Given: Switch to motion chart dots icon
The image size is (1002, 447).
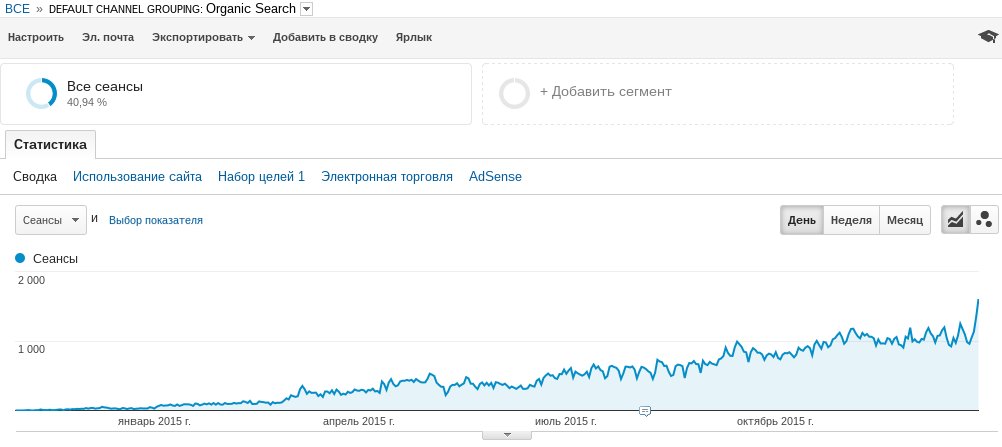Looking at the screenshot, I should (984, 220).
